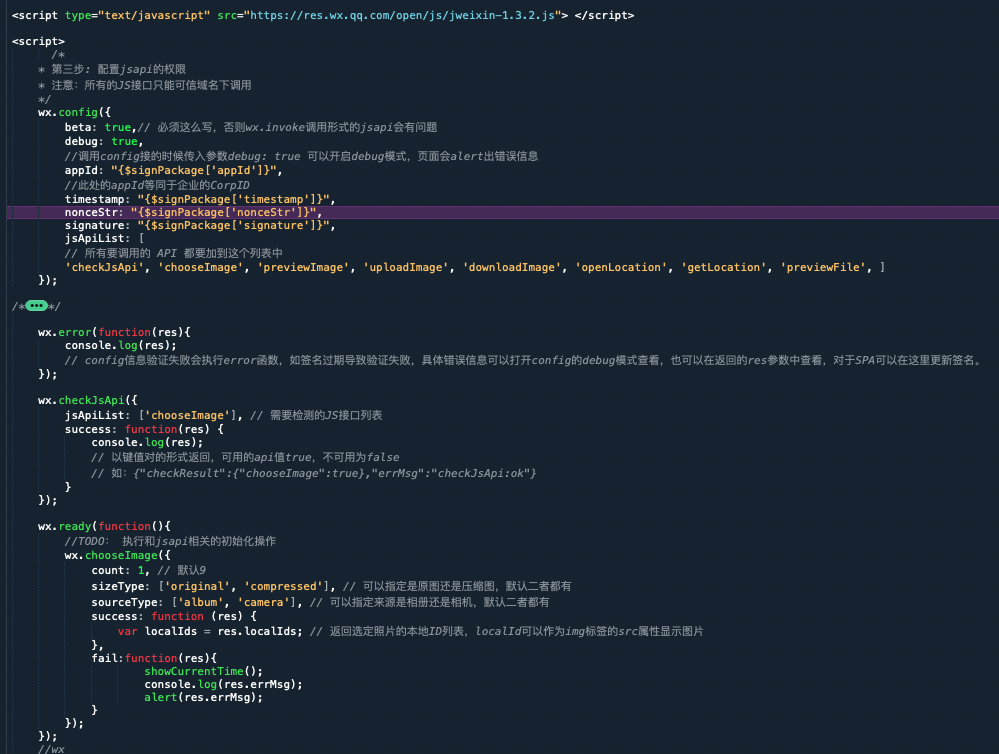Click 'previewImage' string in the API list
The height and width of the screenshot is (754, 999).
[303, 268]
